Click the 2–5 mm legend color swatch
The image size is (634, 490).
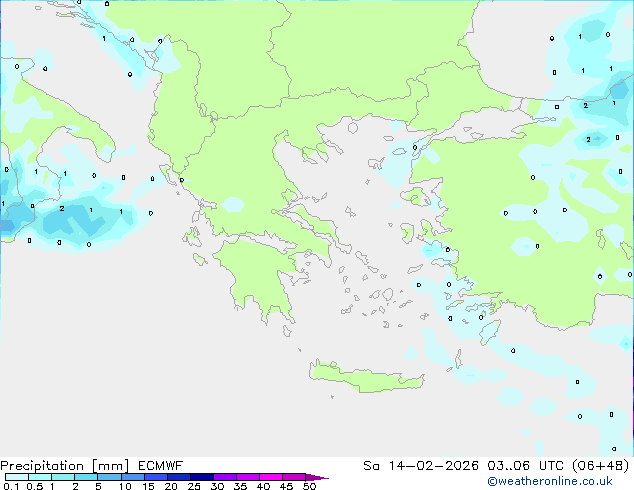(x=86, y=477)
